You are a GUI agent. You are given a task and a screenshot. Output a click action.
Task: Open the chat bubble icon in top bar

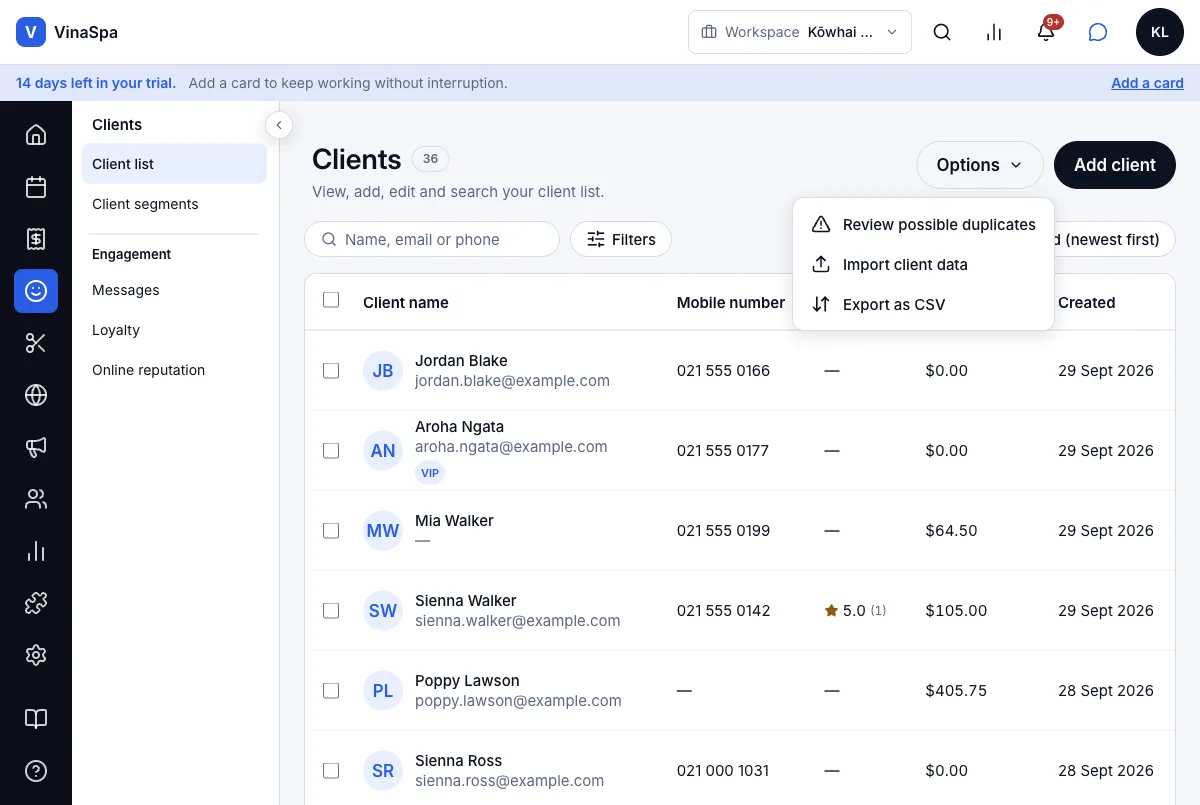point(1098,32)
